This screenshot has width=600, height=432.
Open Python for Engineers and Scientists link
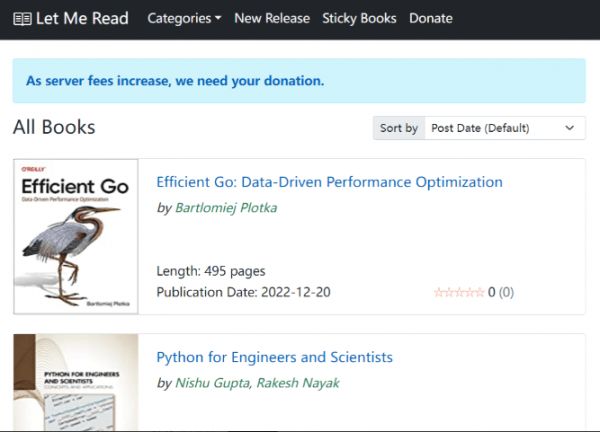274,357
